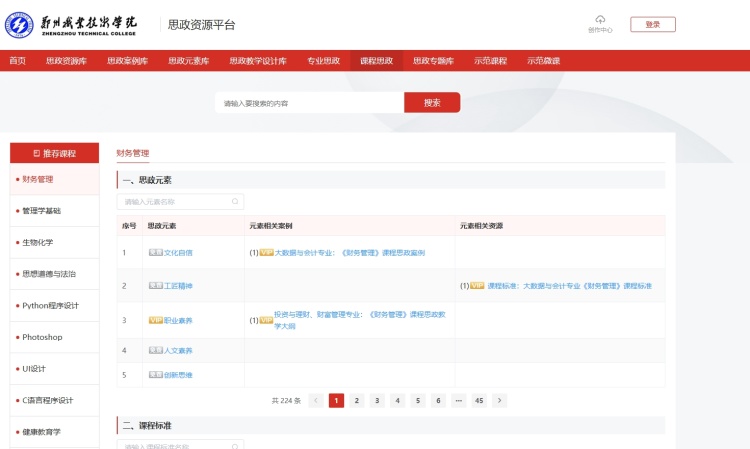Screen dimensions: 750x449
Task: Focus the main search box at top
Action: pos(310,103)
